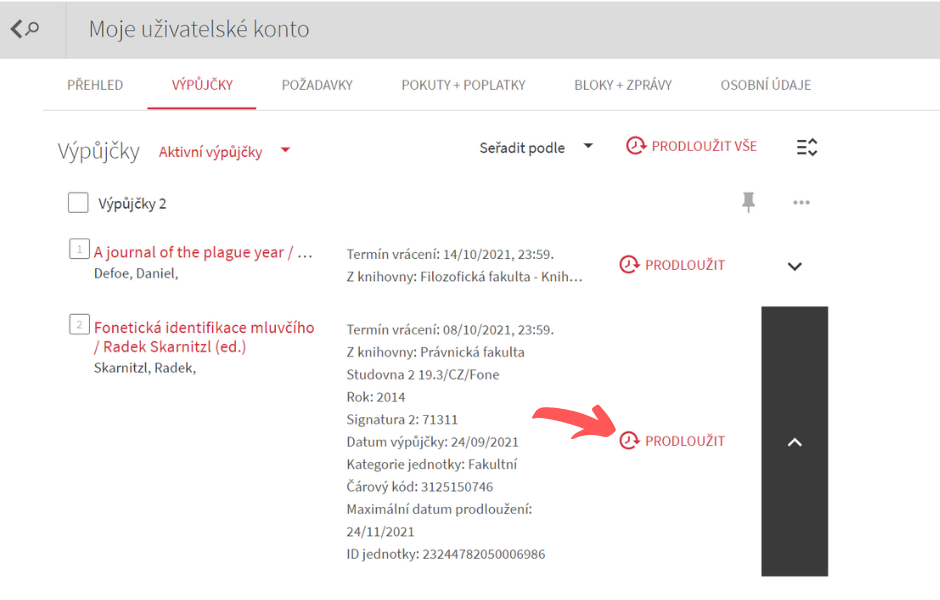
Task: Select the Pokuty + Poplatky tab
Action: point(463,85)
